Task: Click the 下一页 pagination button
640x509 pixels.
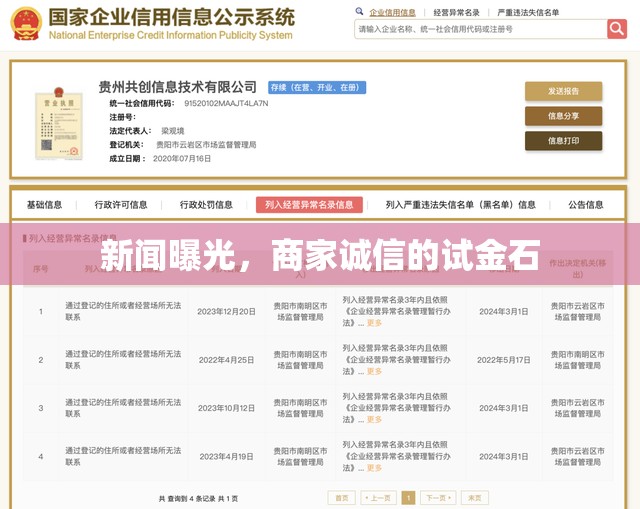Action: pos(438,498)
